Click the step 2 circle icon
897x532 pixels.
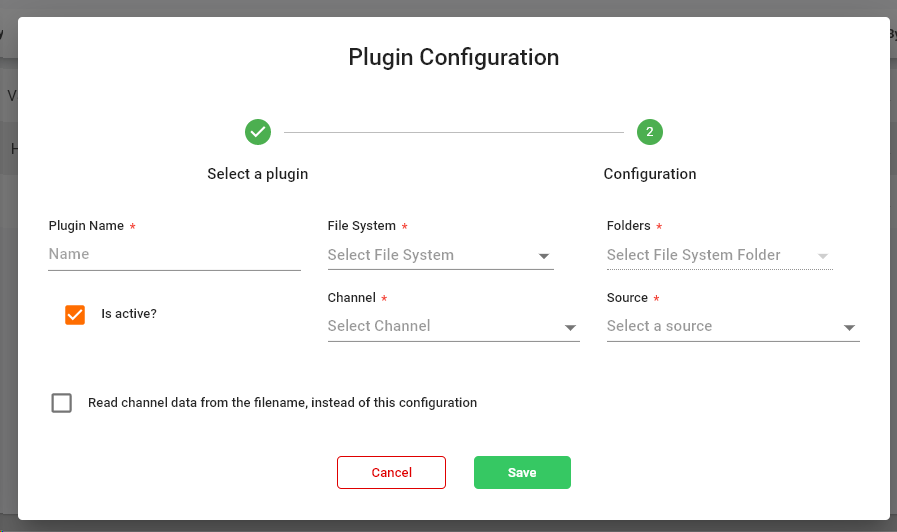coord(650,132)
